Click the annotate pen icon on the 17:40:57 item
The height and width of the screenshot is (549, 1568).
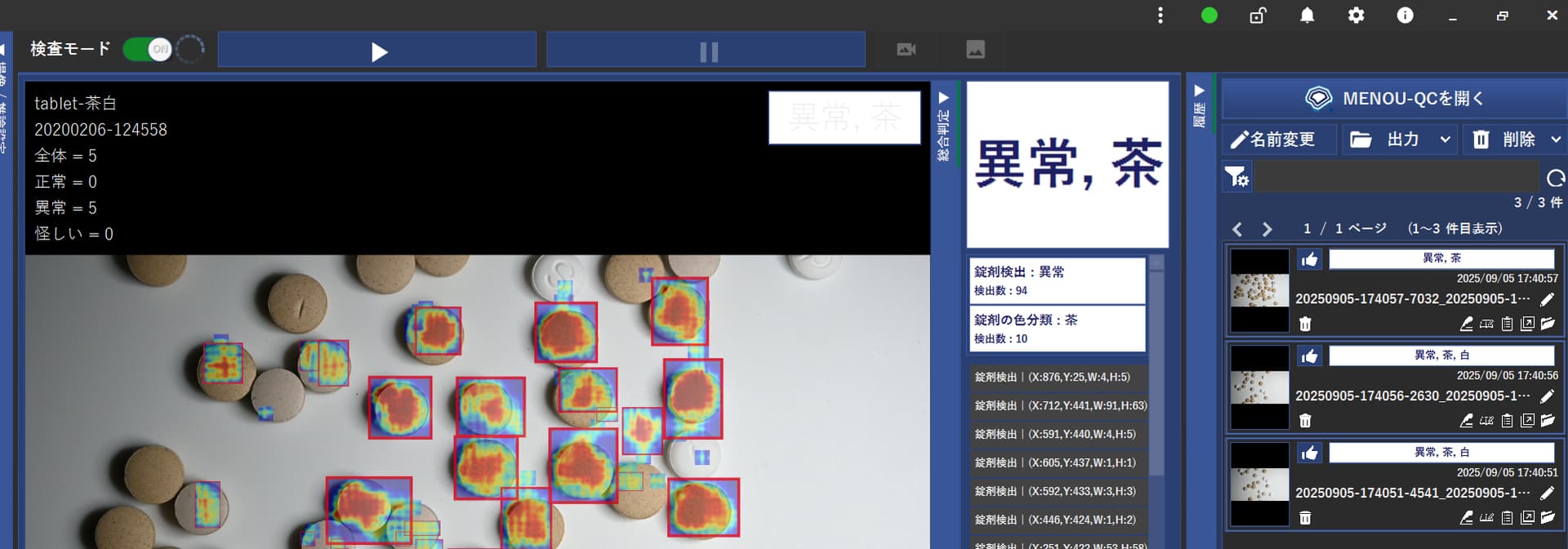click(x=1467, y=324)
